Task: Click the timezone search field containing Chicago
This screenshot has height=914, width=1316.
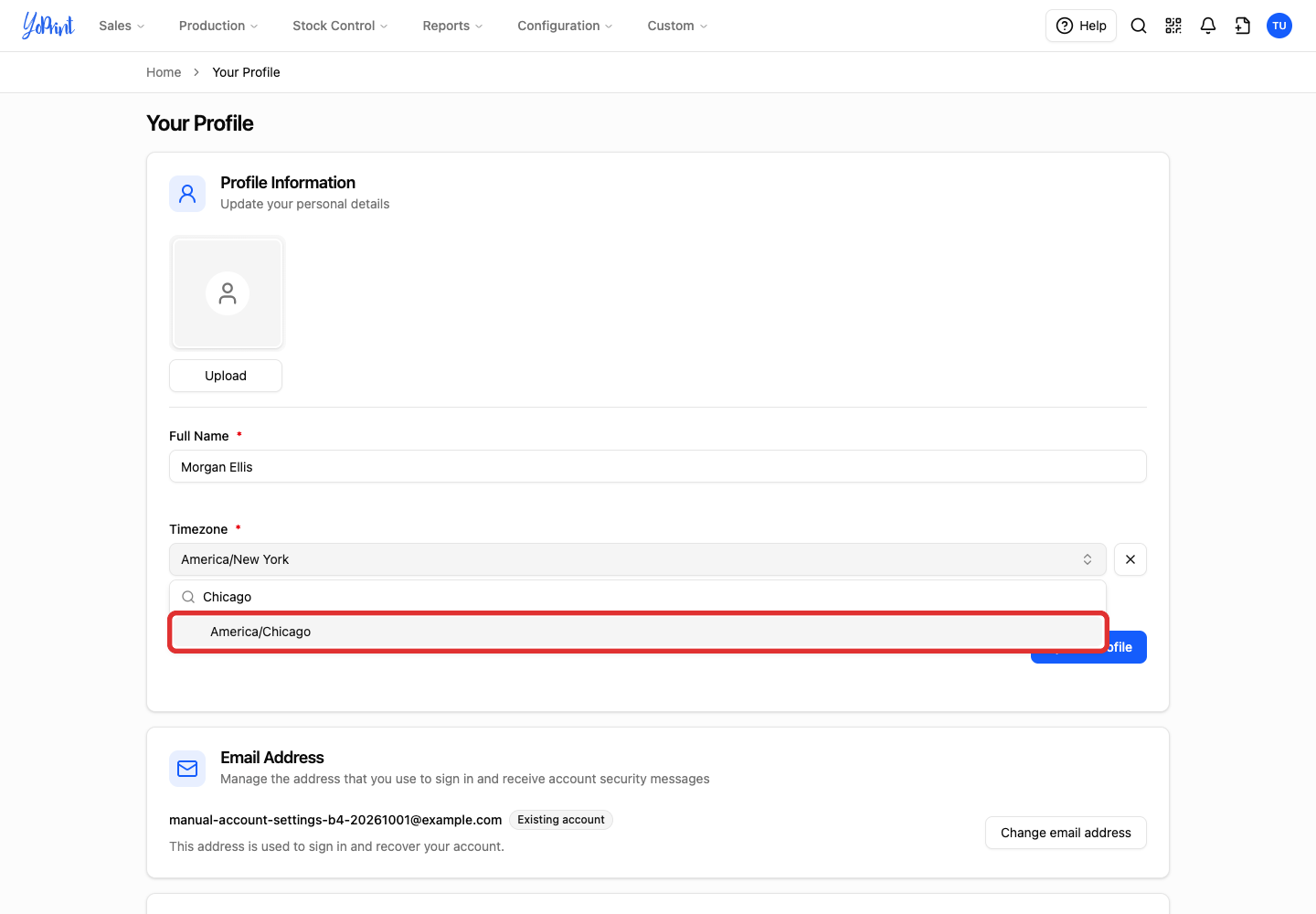Action: [x=638, y=597]
